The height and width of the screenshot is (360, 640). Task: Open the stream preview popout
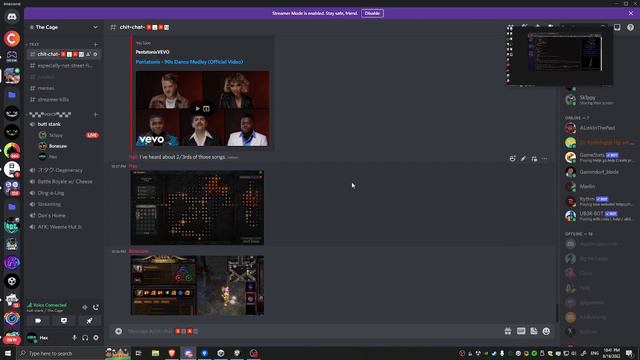(559, 56)
